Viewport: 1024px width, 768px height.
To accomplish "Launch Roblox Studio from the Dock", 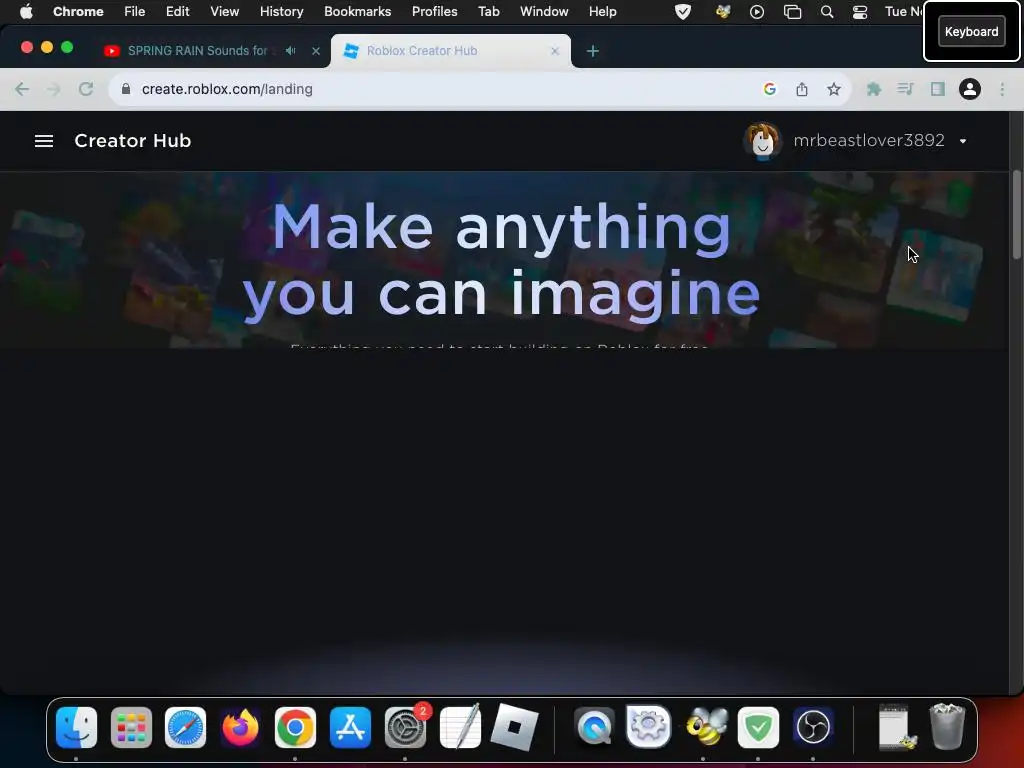I will [x=515, y=727].
